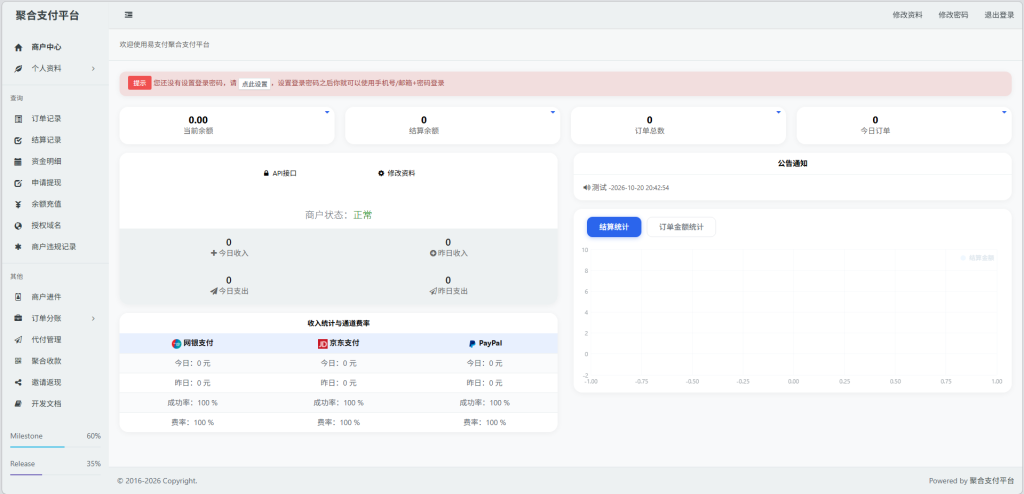Click the 收入统计与通道费率 table header
1024x494 pixels.
[338, 323]
